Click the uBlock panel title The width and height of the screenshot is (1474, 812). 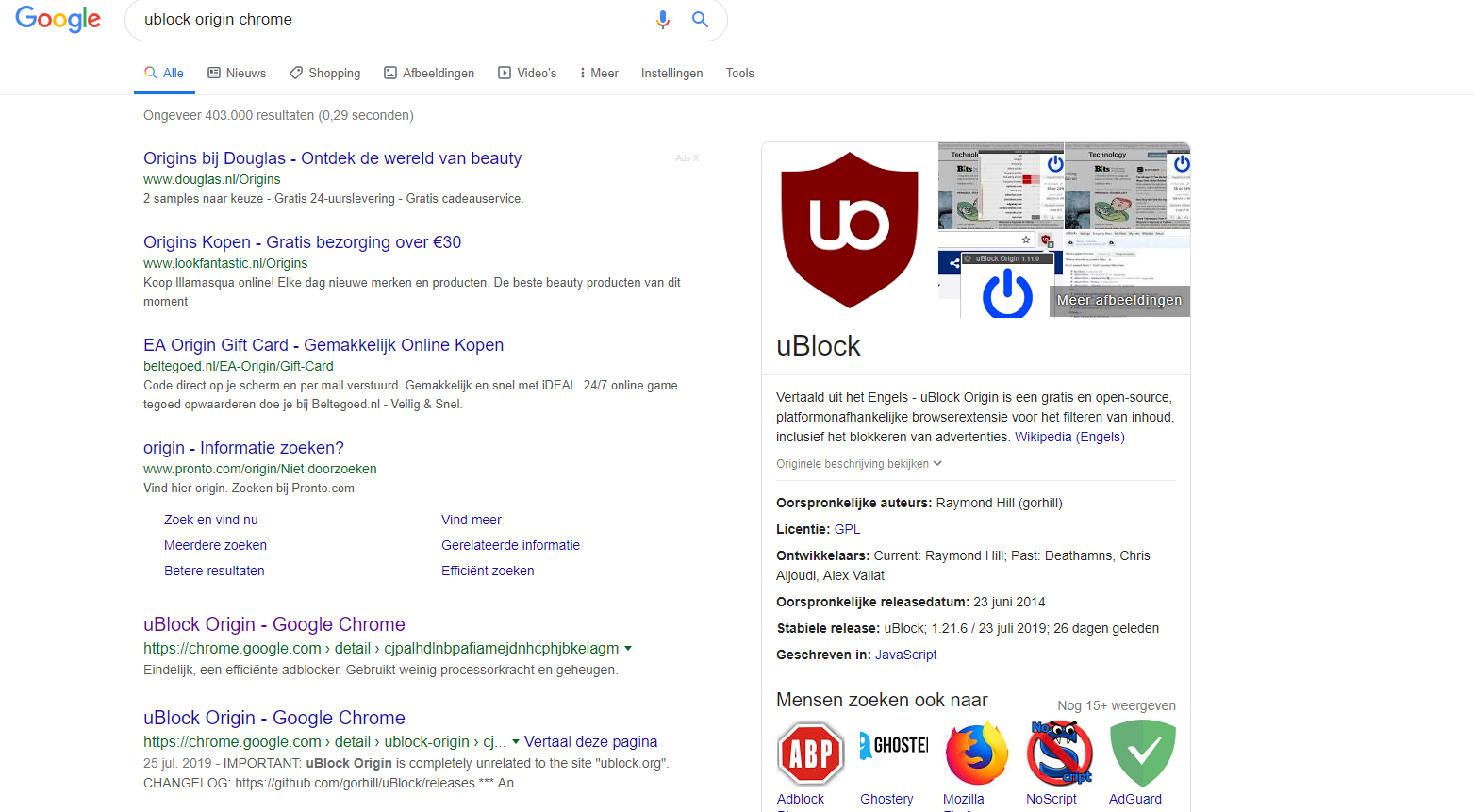point(819,346)
